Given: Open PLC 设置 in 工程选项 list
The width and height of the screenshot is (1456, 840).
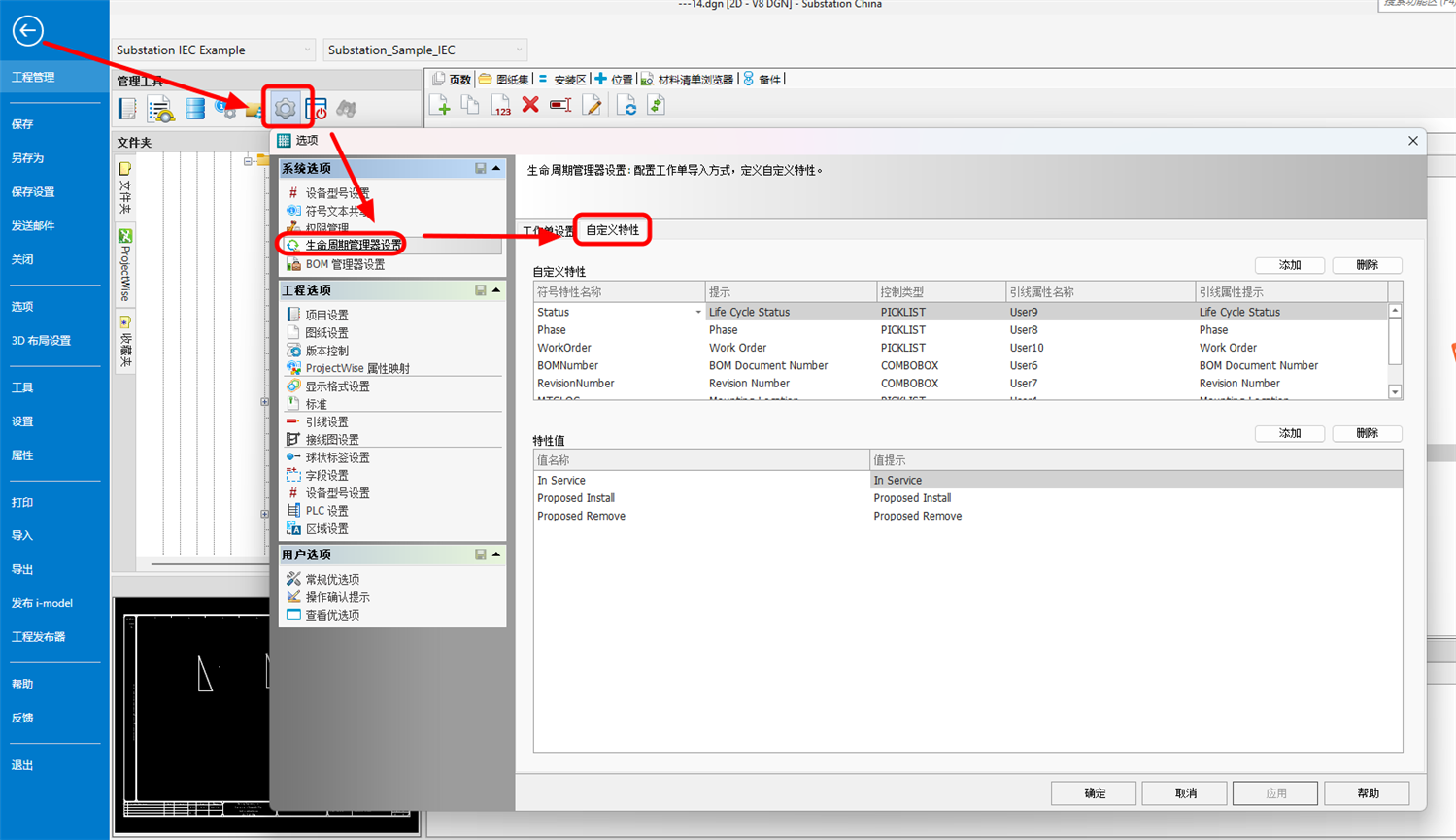Looking at the screenshot, I should pyautogui.click(x=326, y=511).
